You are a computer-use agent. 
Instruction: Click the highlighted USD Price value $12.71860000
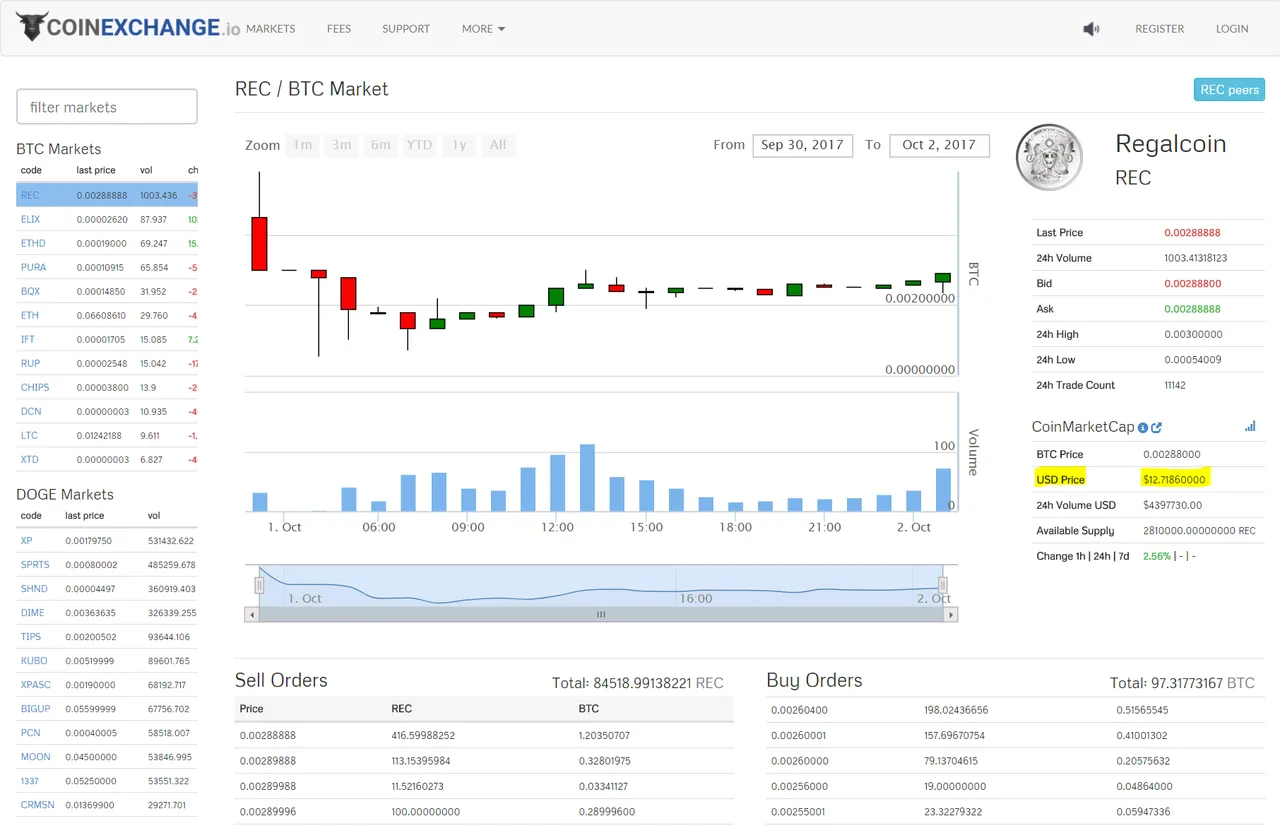(1175, 479)
